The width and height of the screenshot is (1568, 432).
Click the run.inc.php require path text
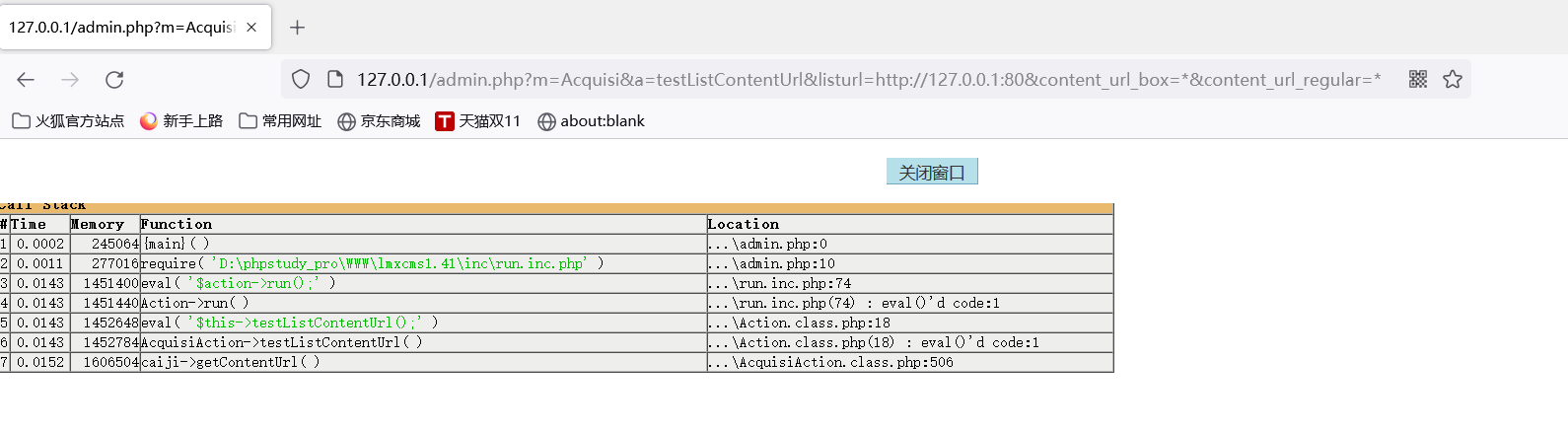(x=400, y=263)
